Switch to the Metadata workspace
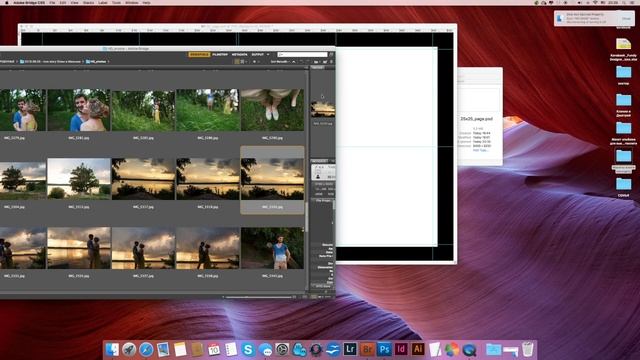This screenshot has height=360, width=640. click(240, 54)
